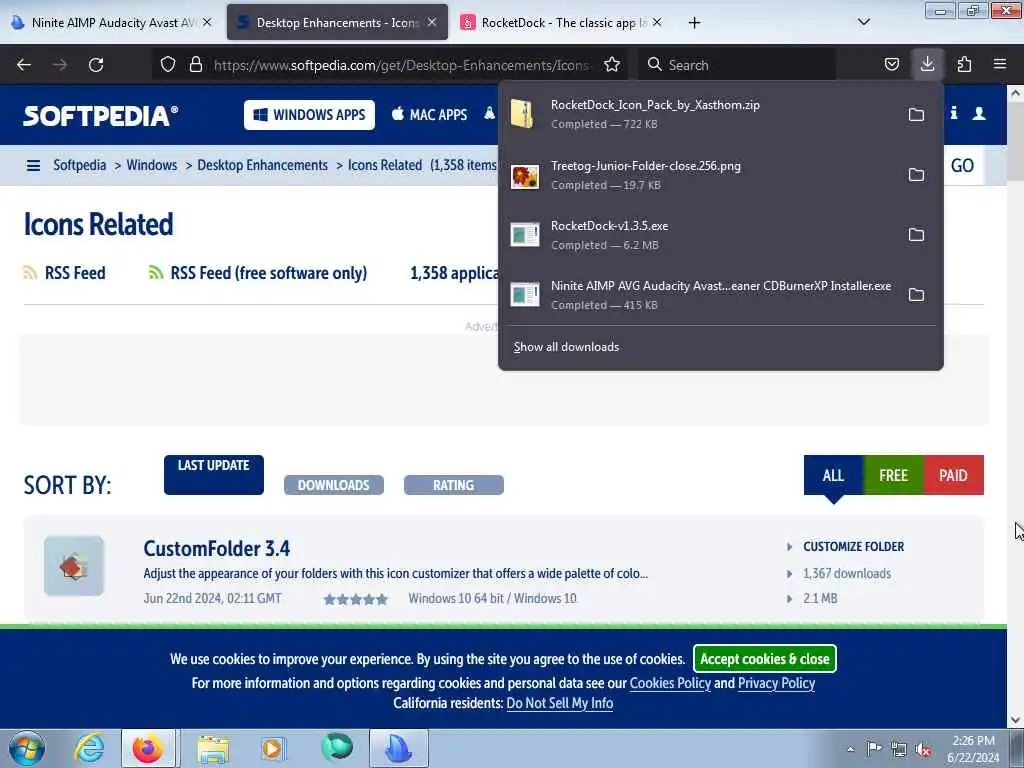Open tracking protection shield icon
Viewport: 1024px width, 768px height.
[168, 65]
